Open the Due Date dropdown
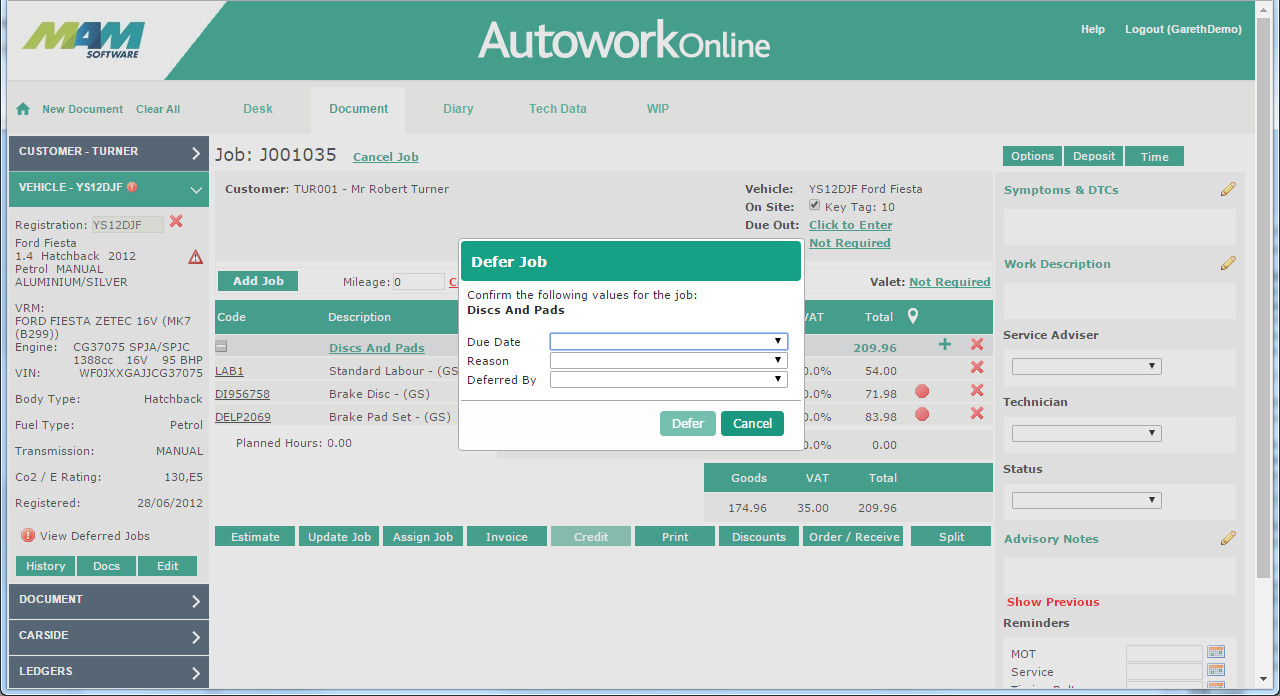 click(668, 342)
